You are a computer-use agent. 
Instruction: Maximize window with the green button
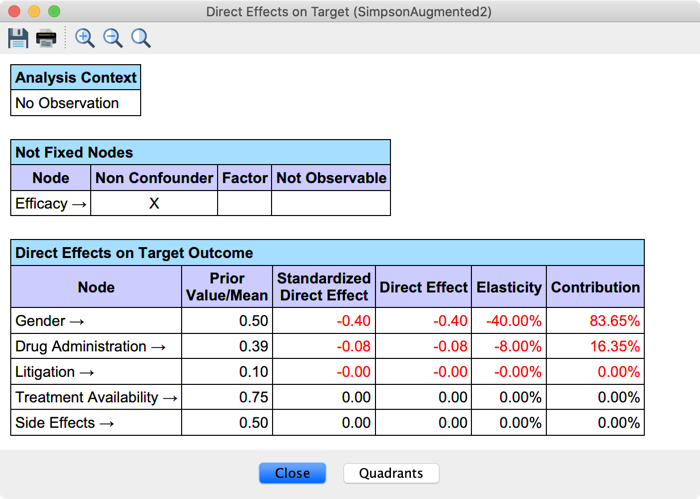54,12
